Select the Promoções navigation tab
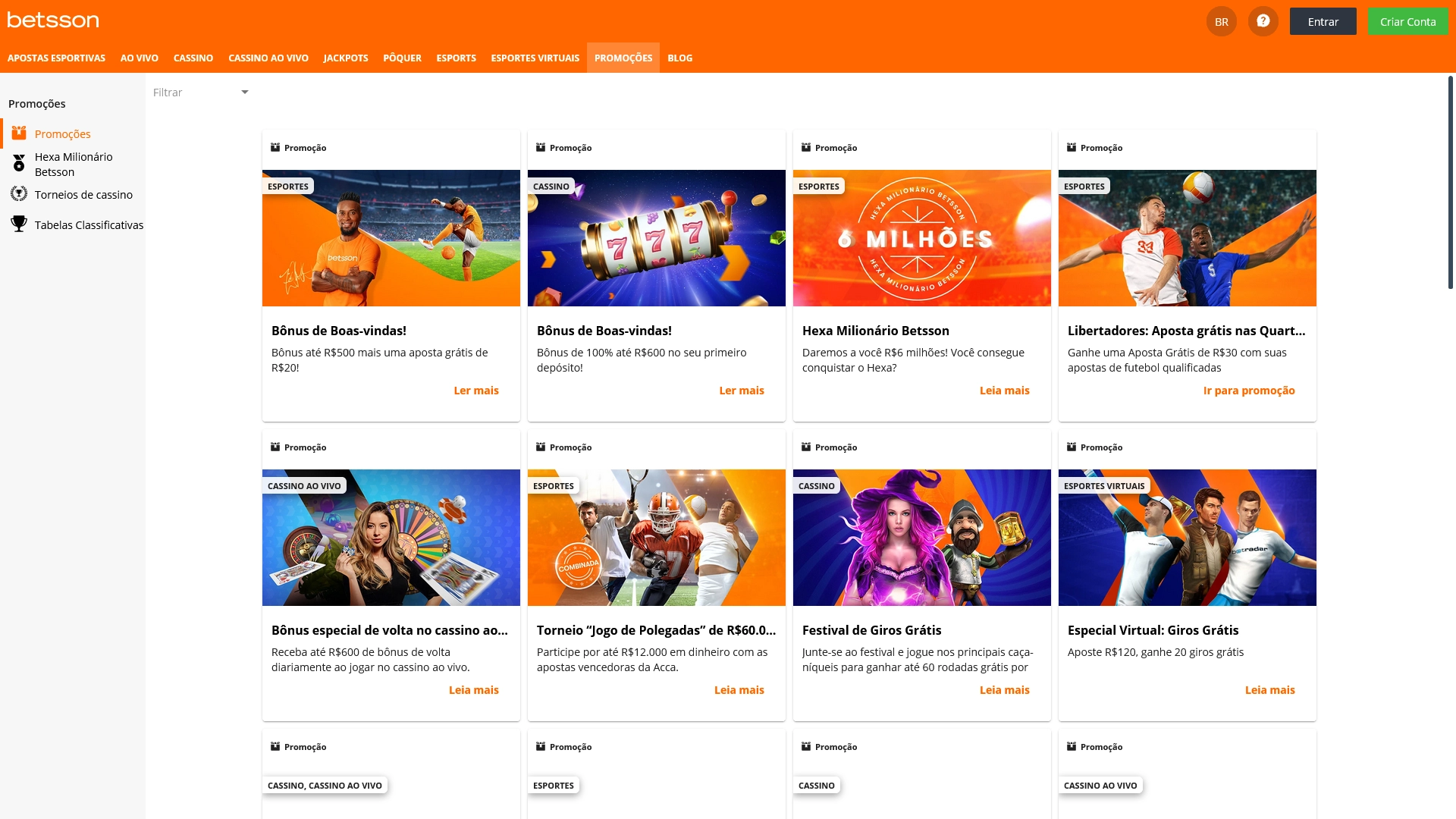 coord(623,58)
